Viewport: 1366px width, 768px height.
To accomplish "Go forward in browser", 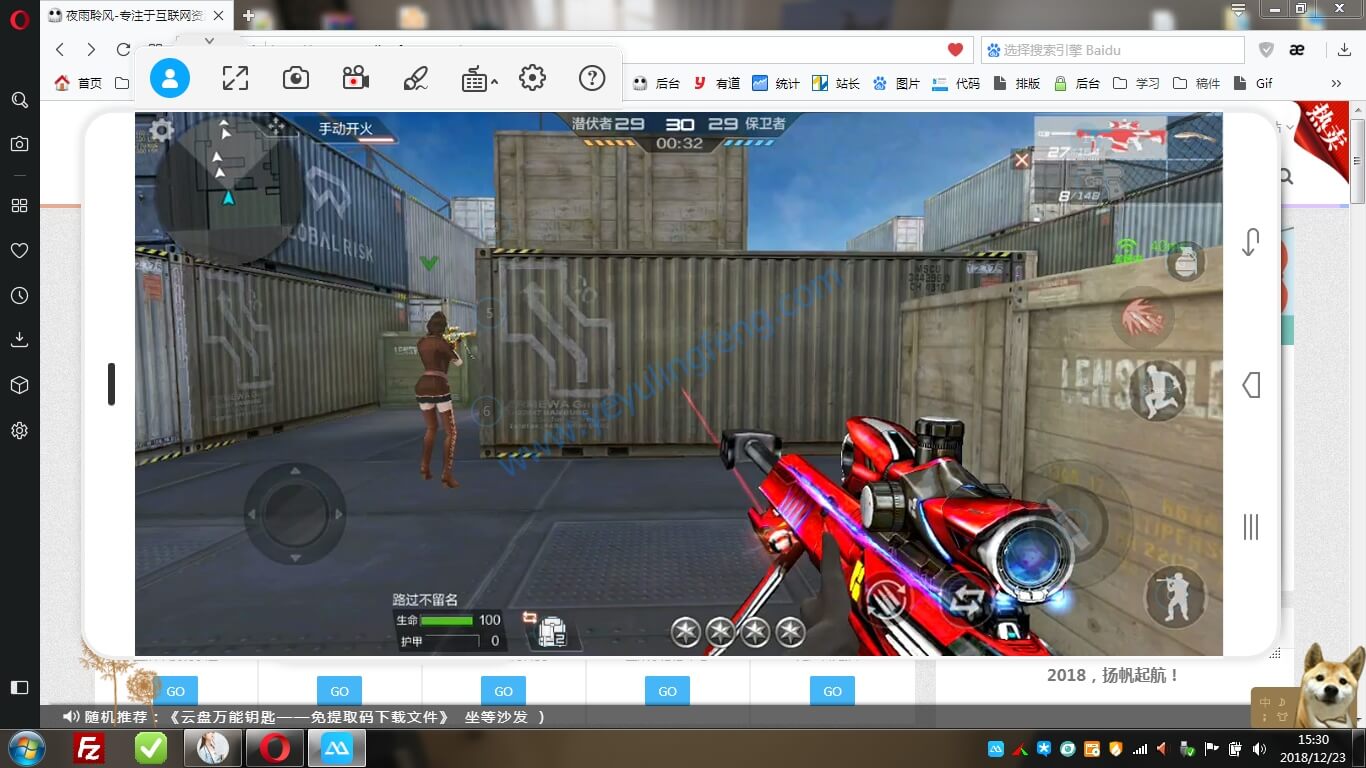I will (91, 50).
